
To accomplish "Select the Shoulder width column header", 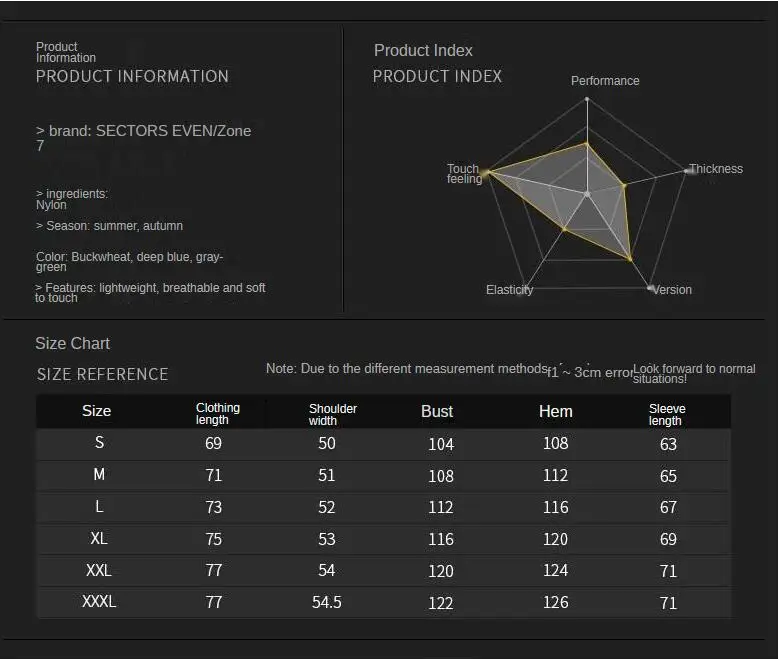I will (x=333, y=414).
